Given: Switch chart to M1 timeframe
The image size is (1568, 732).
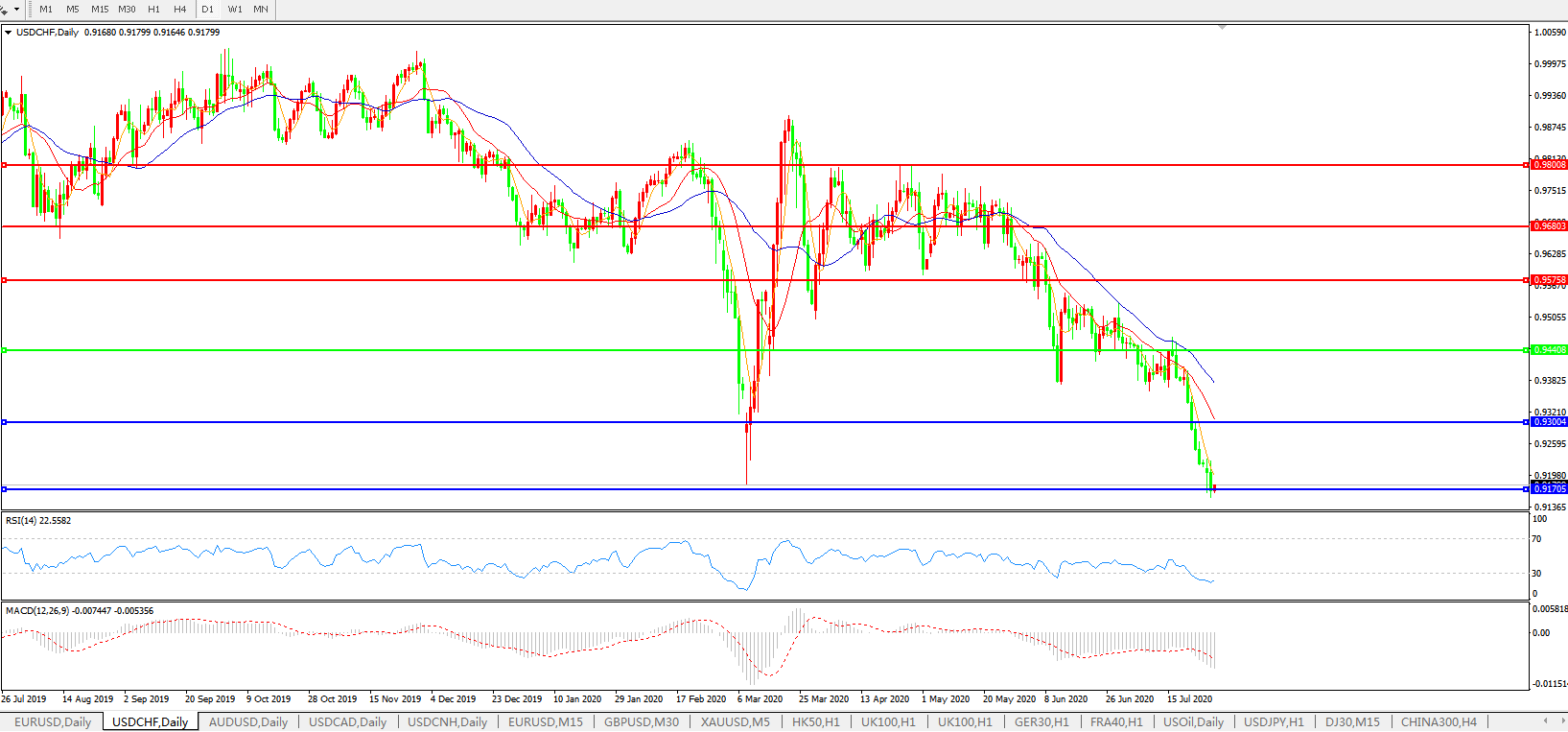Looking at the screenshot, I should 46,10.
